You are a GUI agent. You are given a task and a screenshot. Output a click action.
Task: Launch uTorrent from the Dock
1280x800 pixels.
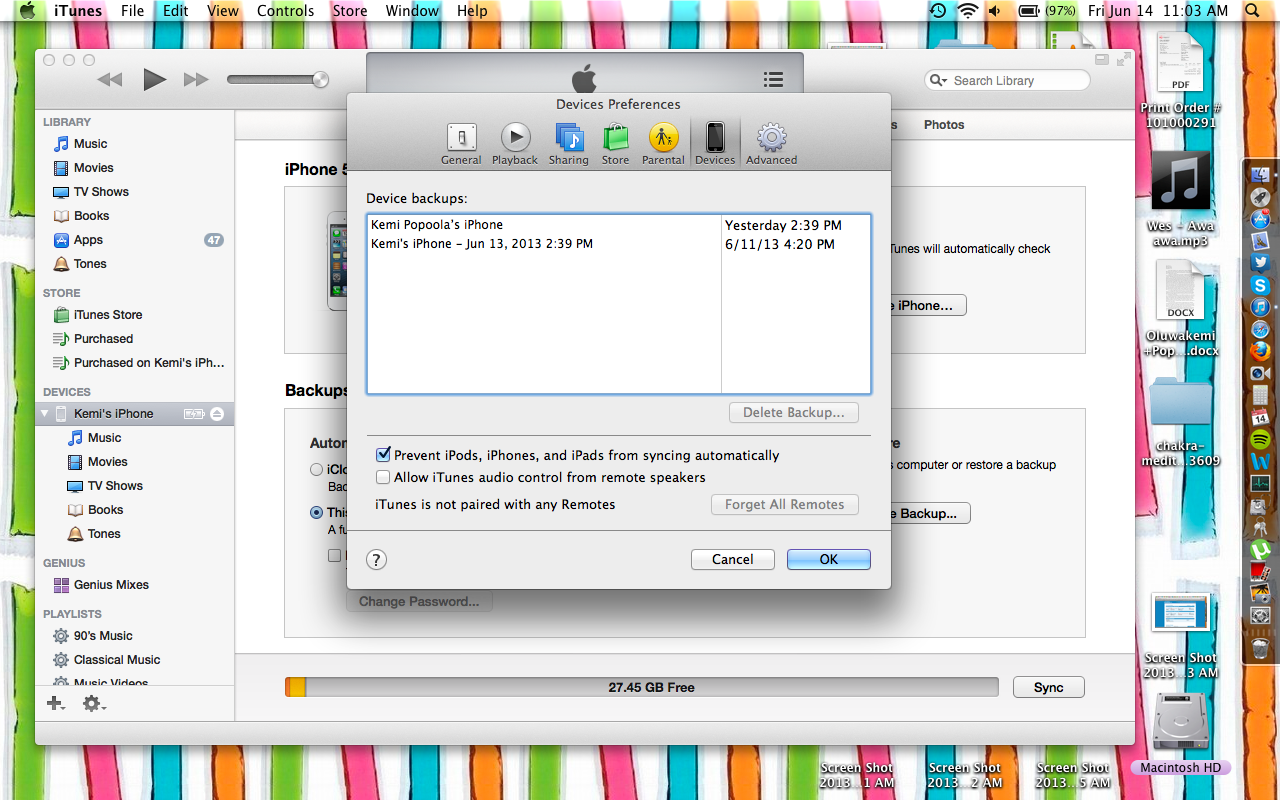coord(1260,549)
